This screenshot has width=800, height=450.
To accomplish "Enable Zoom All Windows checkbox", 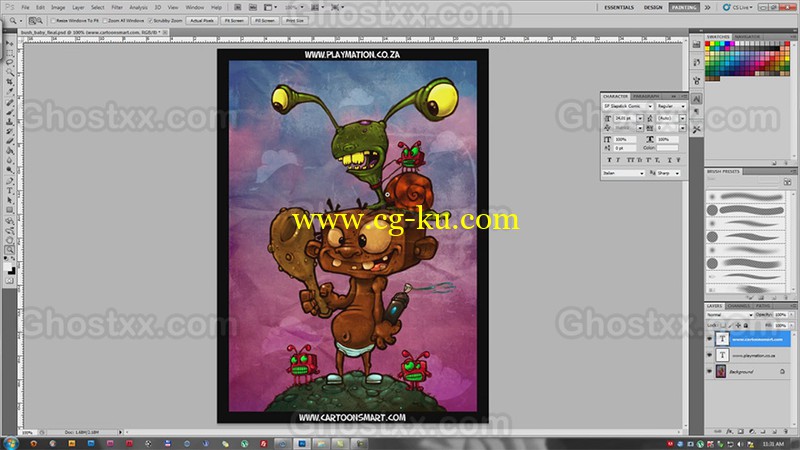I will pyautogui.click(x=105, y=20).
